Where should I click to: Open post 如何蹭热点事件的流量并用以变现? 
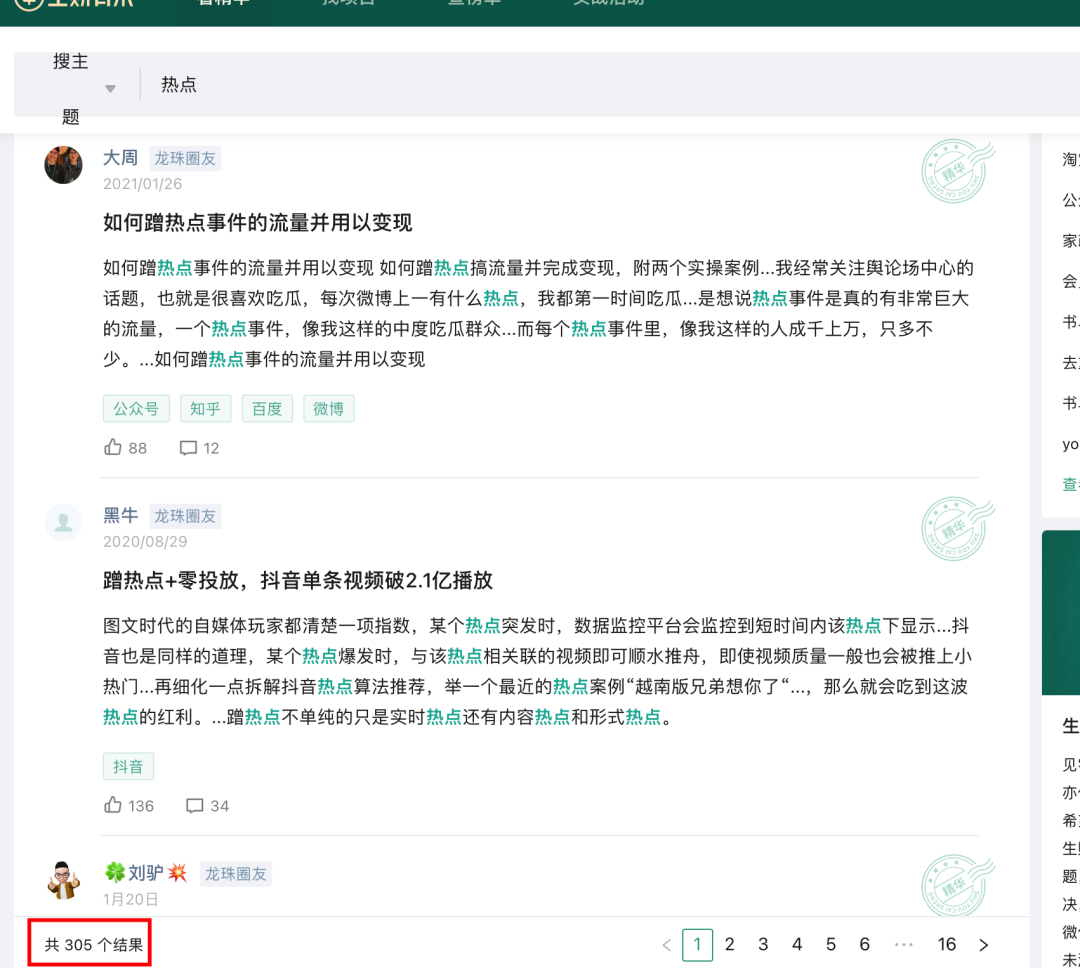(258, 223)
